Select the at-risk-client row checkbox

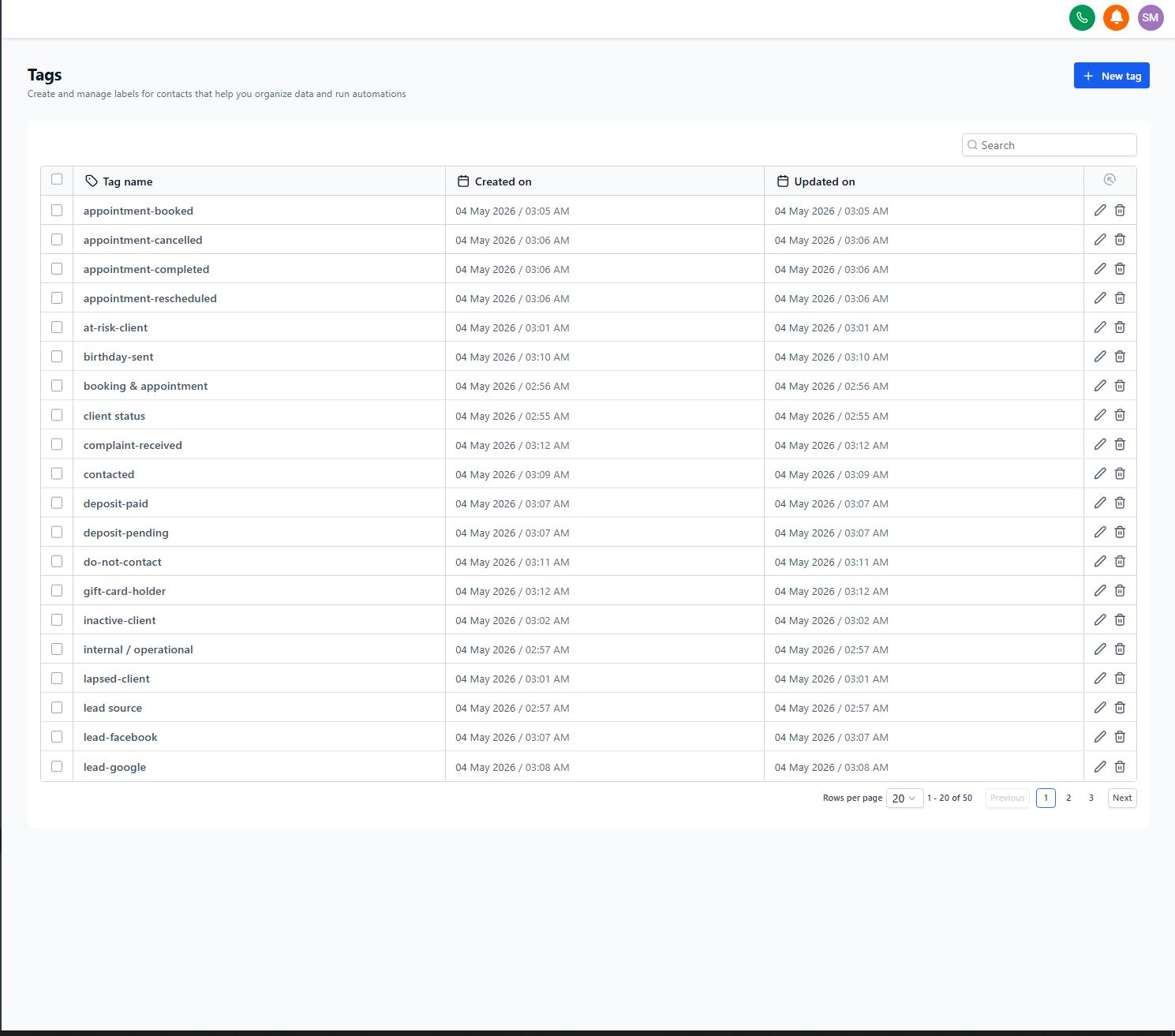[57, 327]
